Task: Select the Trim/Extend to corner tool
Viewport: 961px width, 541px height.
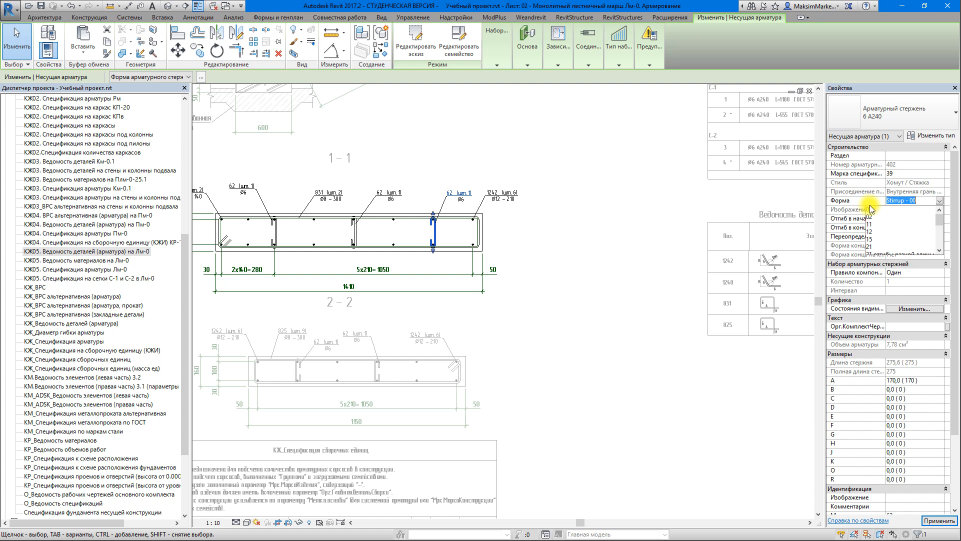Action: [236, 51]
